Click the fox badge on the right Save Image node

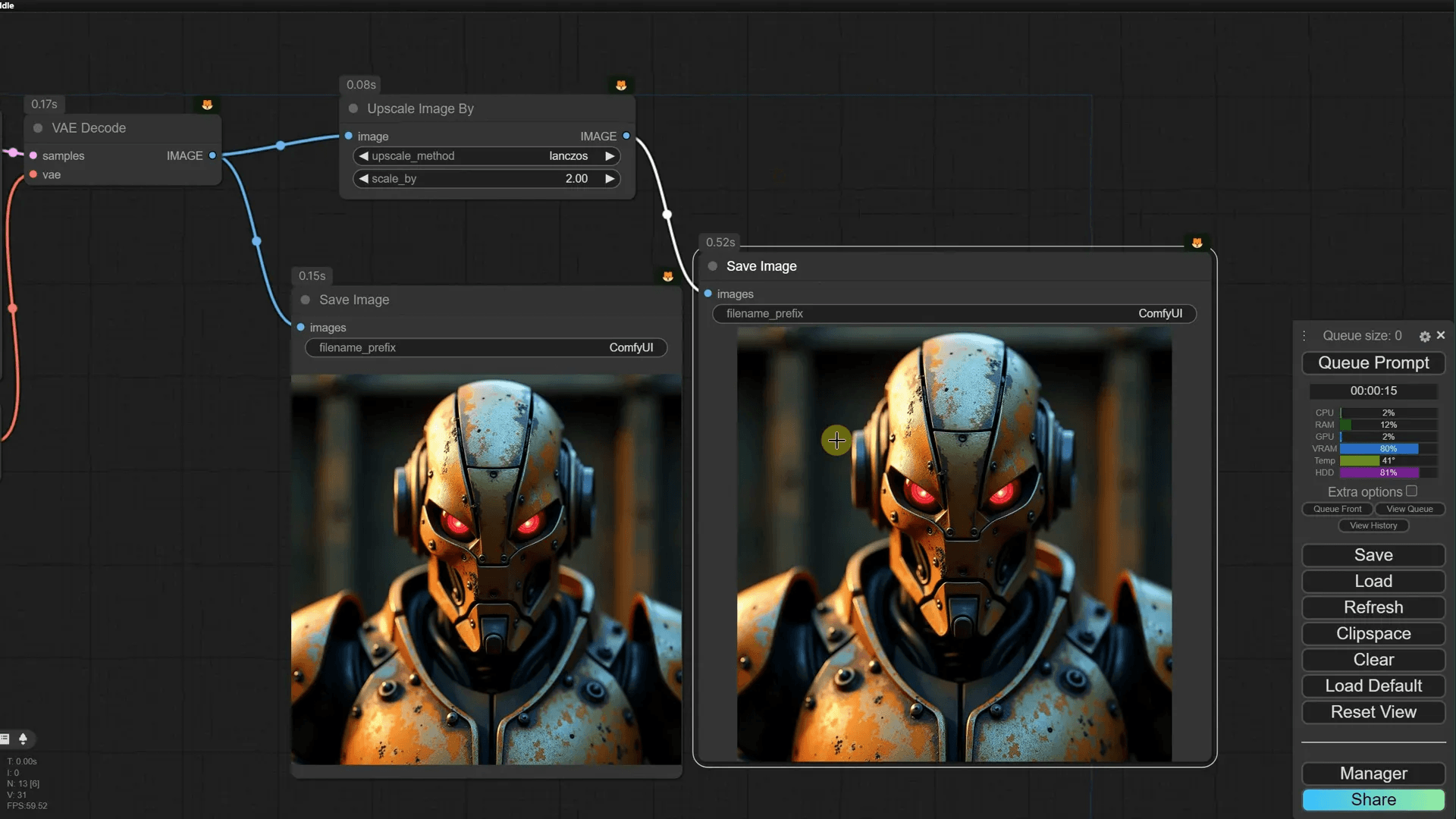(x=1197, y=243)
